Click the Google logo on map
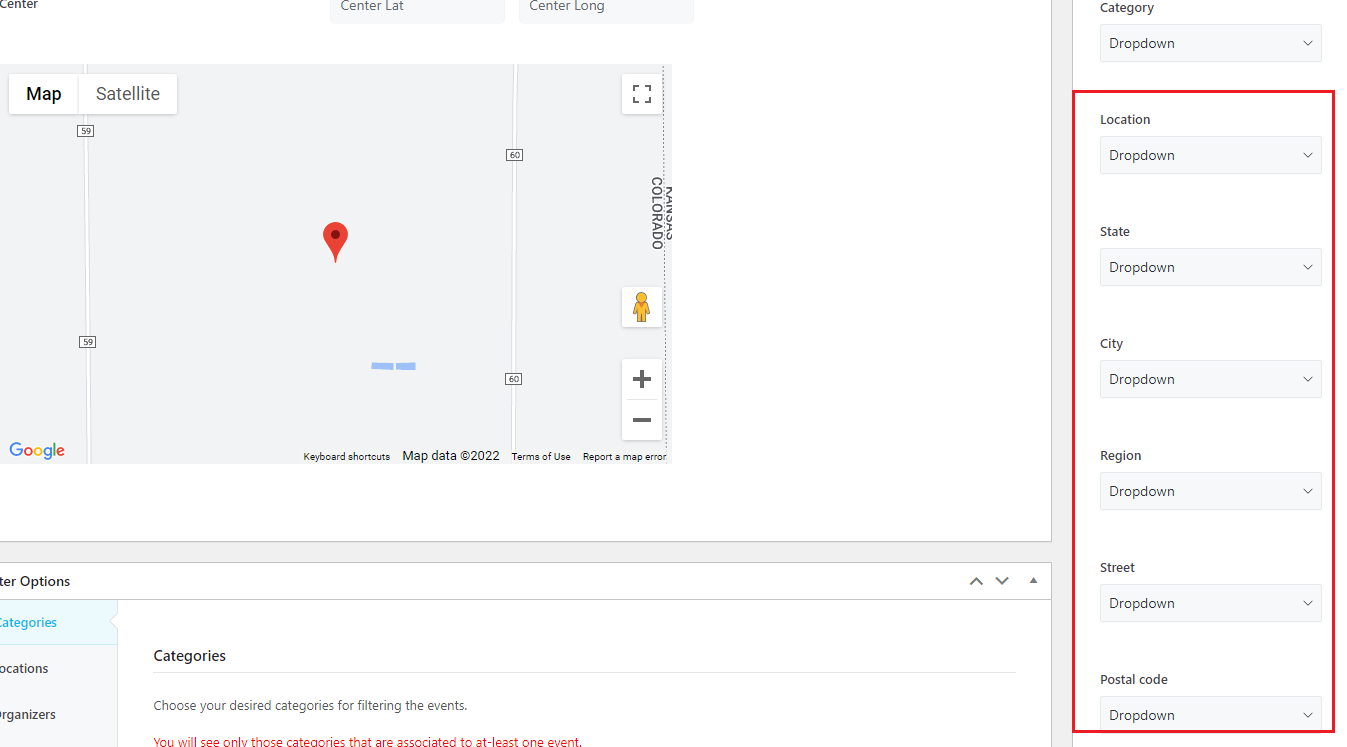The image size is (1347, 747). (x=37, y=451)
